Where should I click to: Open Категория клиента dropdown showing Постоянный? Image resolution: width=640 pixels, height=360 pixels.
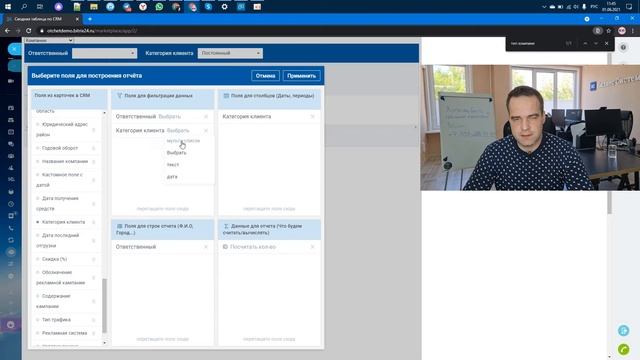230,53
